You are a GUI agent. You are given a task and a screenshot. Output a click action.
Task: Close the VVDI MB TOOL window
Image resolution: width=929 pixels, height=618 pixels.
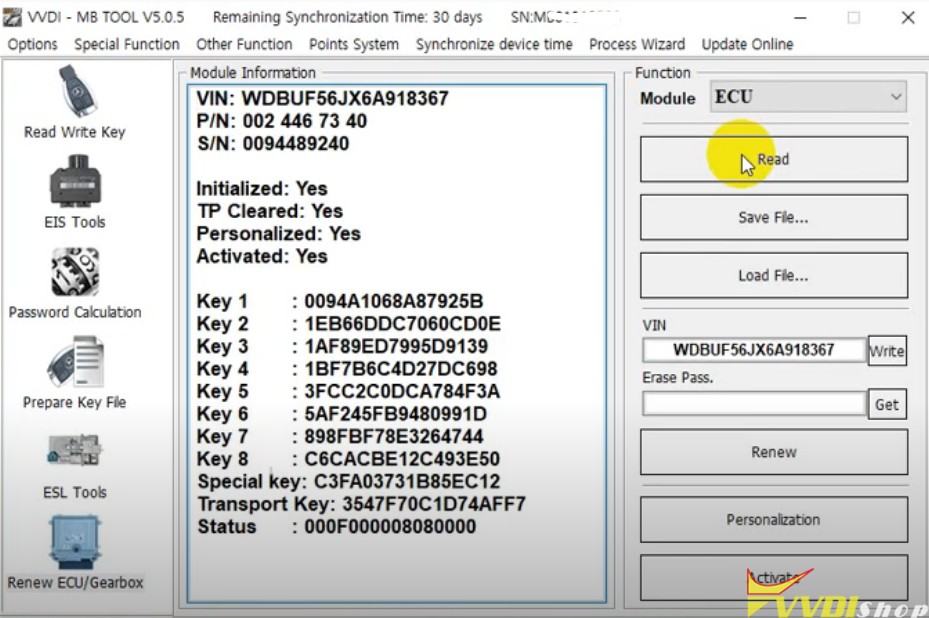(908, 18)
